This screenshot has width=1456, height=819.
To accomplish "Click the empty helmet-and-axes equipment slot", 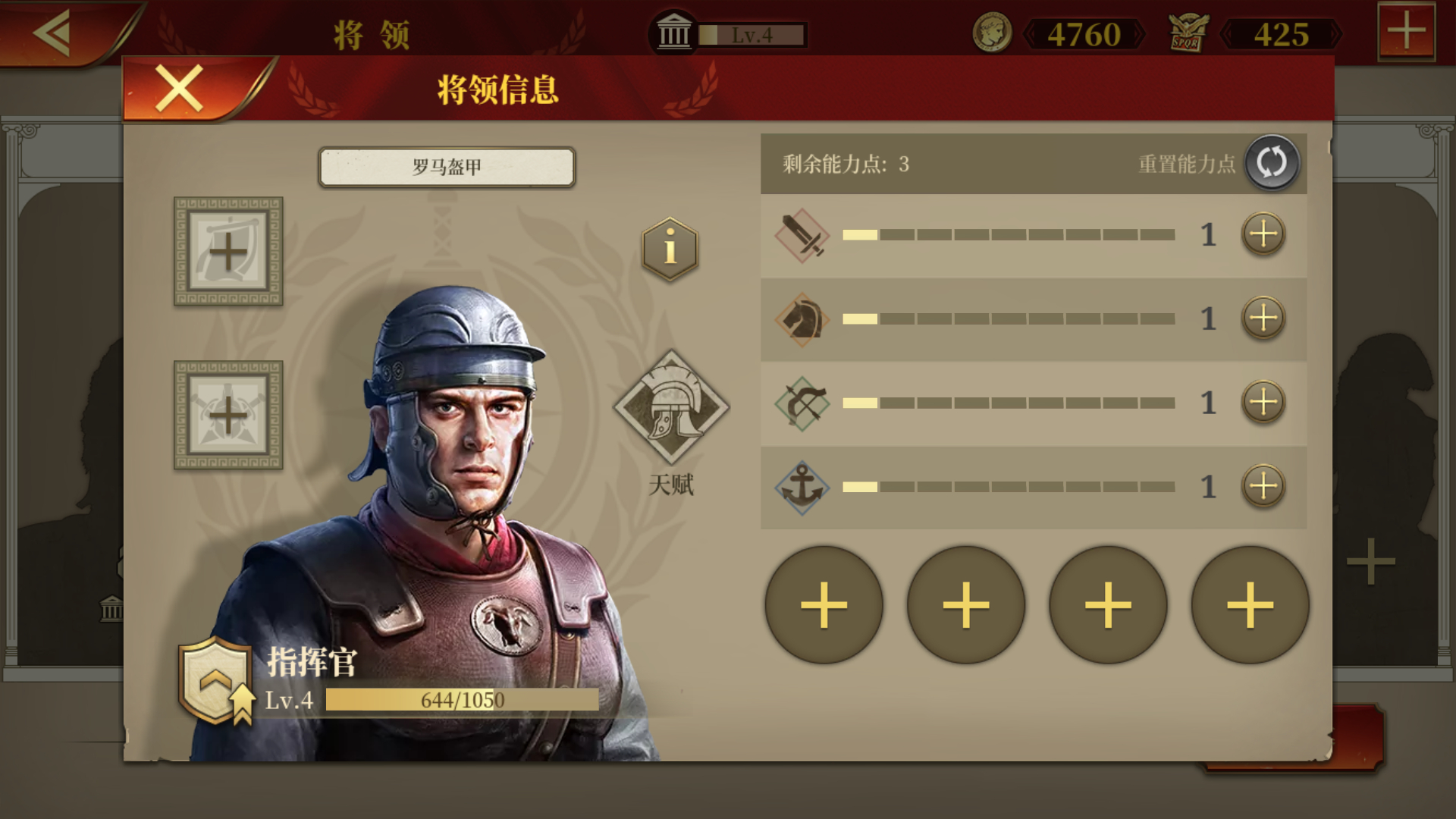I will click(x=228, y=415).
